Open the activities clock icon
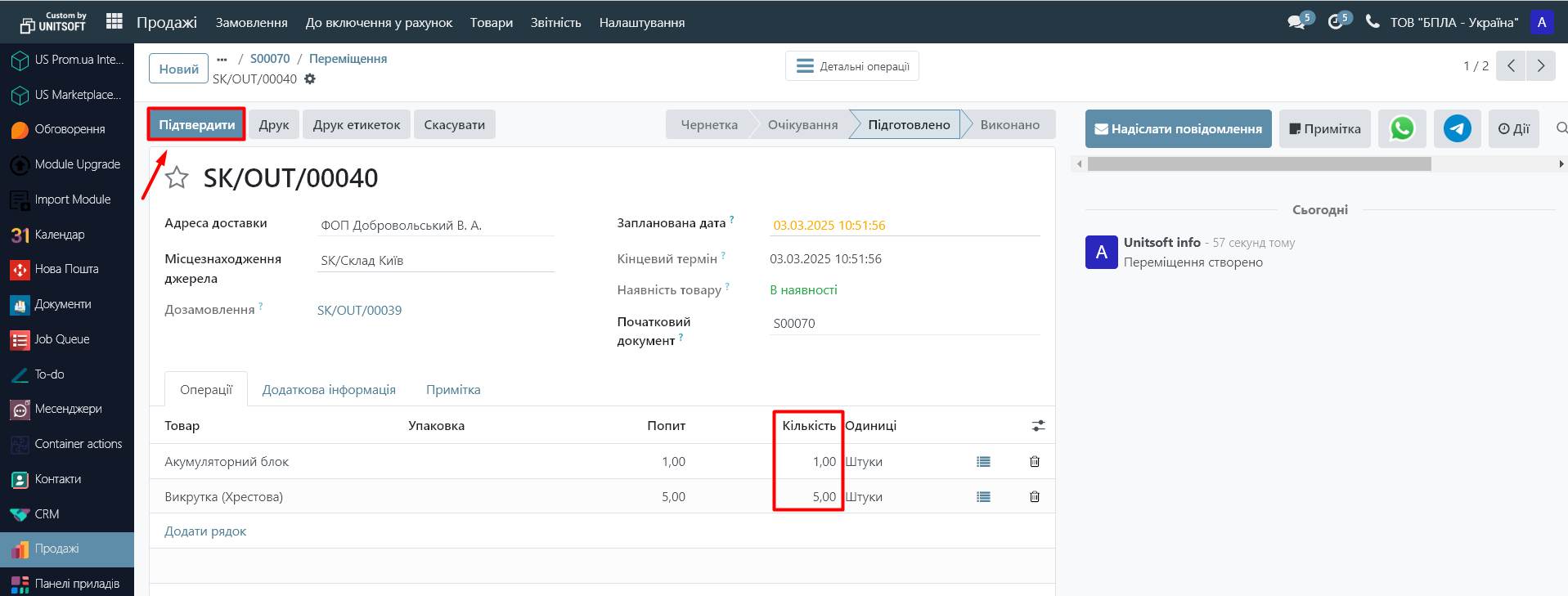The height and width of the screenshot is (596, 1568). (1336, 22)
